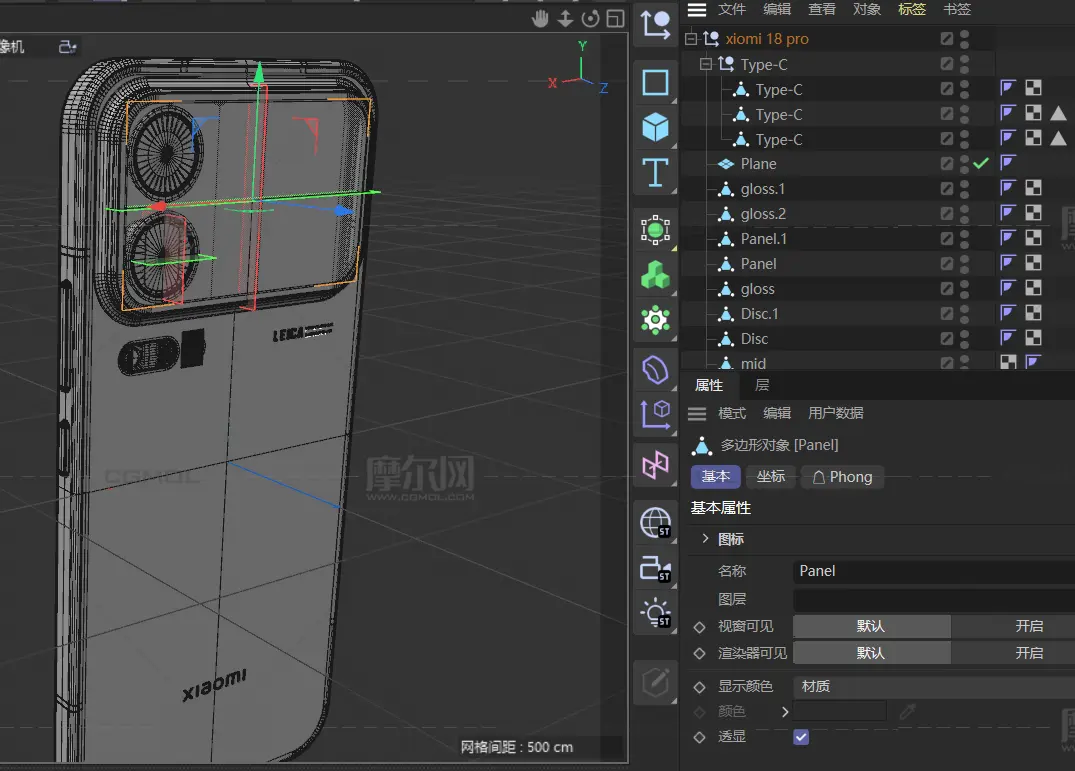
Task: Click the greyed pencil doodle icon
Action: click(x=655, y=683)
